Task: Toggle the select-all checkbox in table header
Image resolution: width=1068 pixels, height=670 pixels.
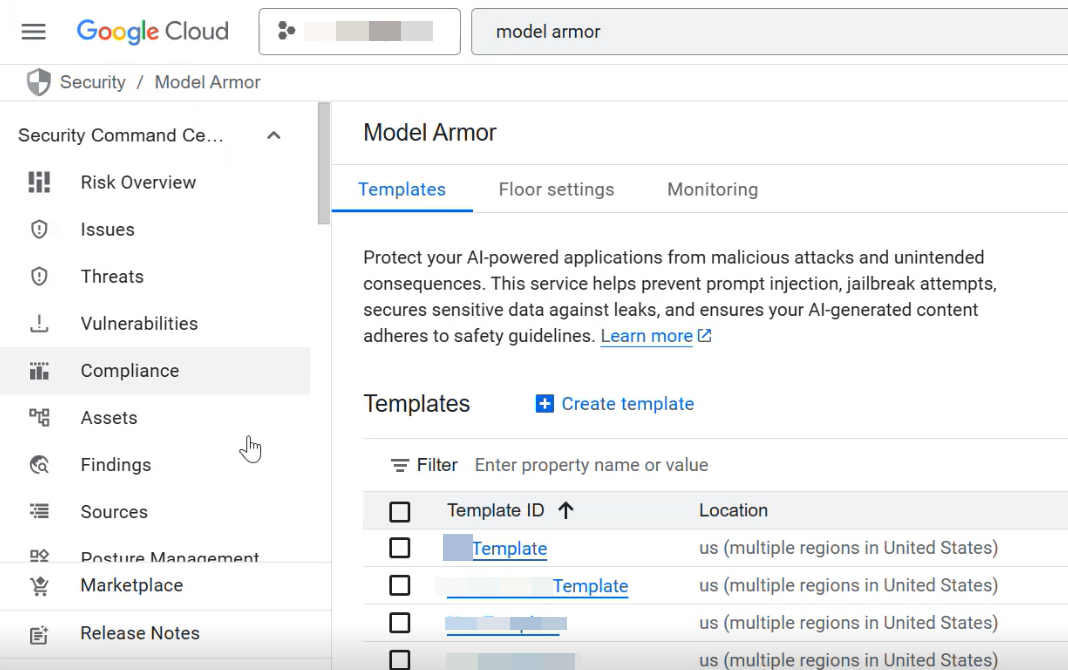Action: (x=400, y=512)
